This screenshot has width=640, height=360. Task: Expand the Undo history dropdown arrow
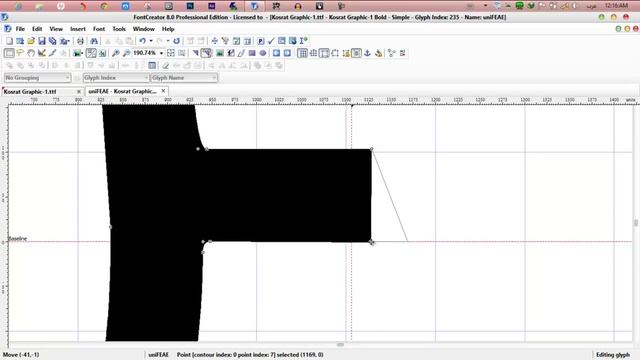151,41
